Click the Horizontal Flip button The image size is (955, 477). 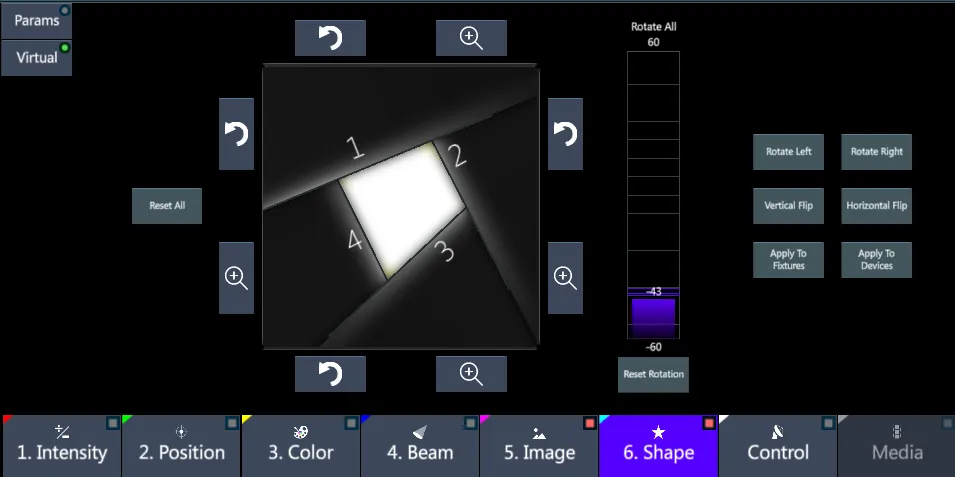(876, 206)
